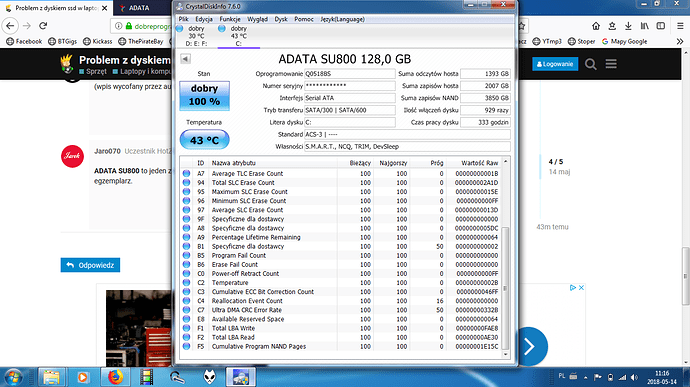The width and height of the screenshot is (690, 387).
Task: Click the downloads arrow icon in Firefox
Action: click(628, 26)
